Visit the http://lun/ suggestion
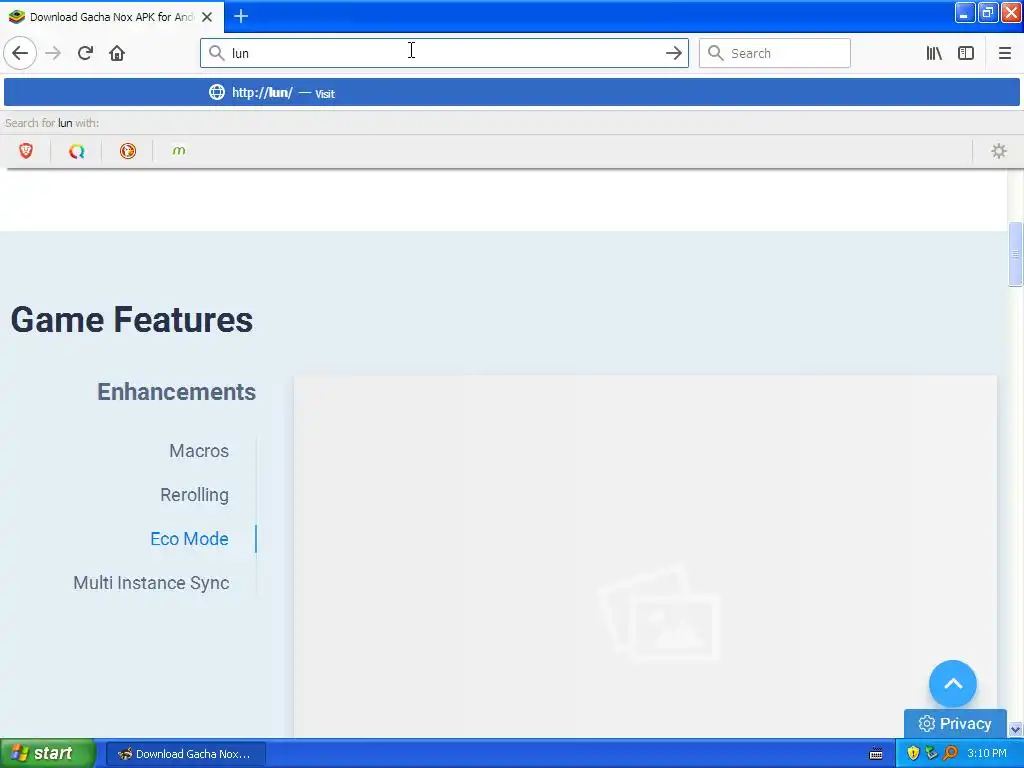 511,92
